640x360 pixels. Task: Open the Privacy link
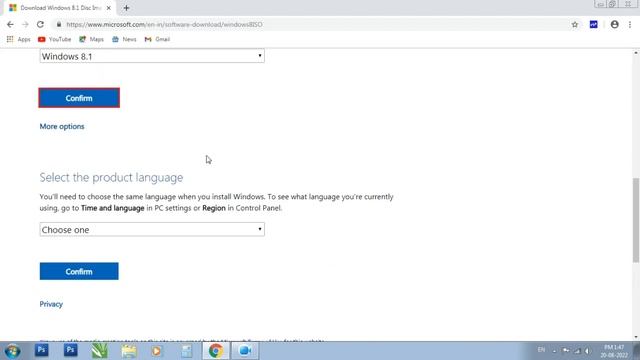point(51,304)
